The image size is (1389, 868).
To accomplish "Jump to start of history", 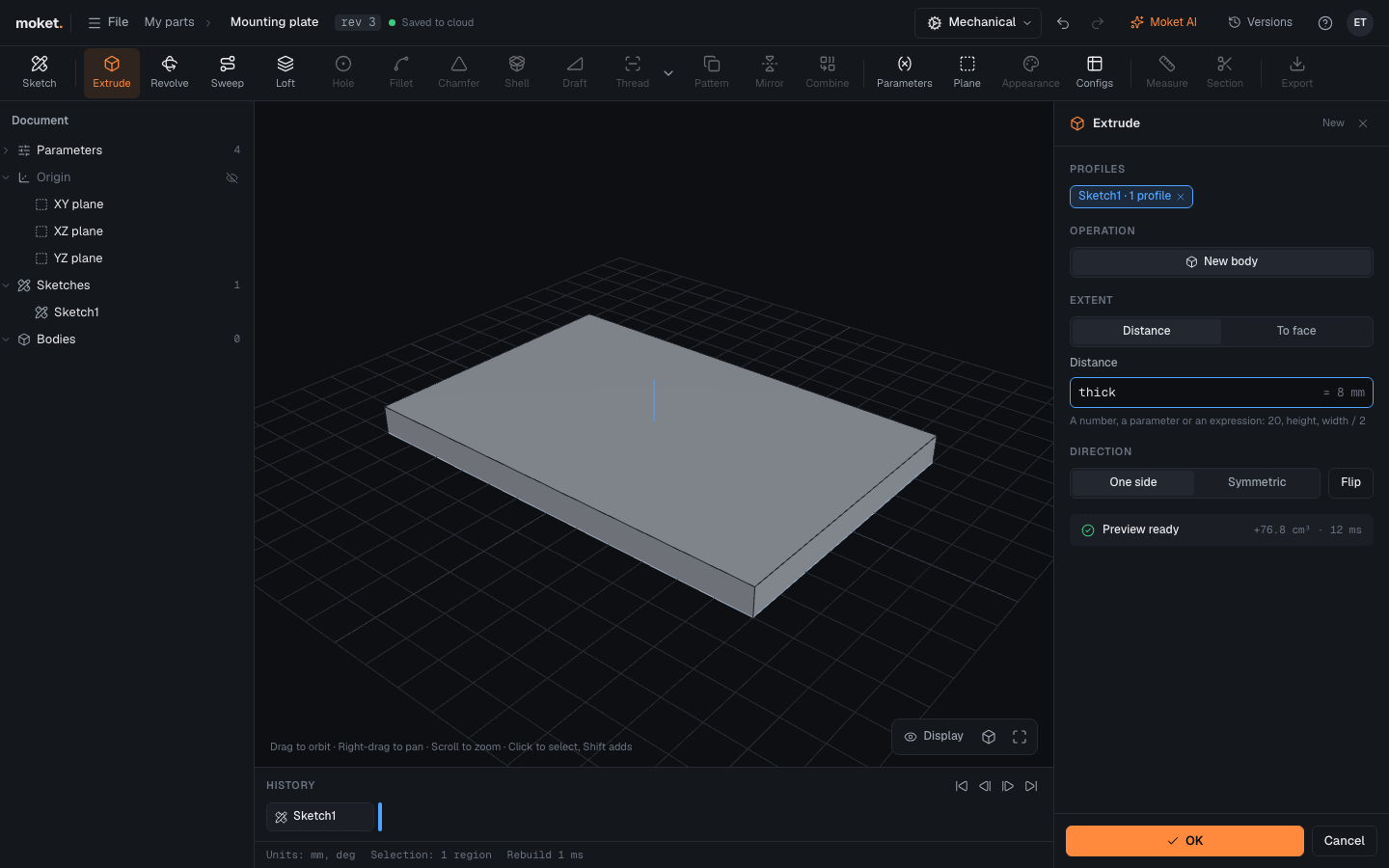I will click(x=962, y=786).
